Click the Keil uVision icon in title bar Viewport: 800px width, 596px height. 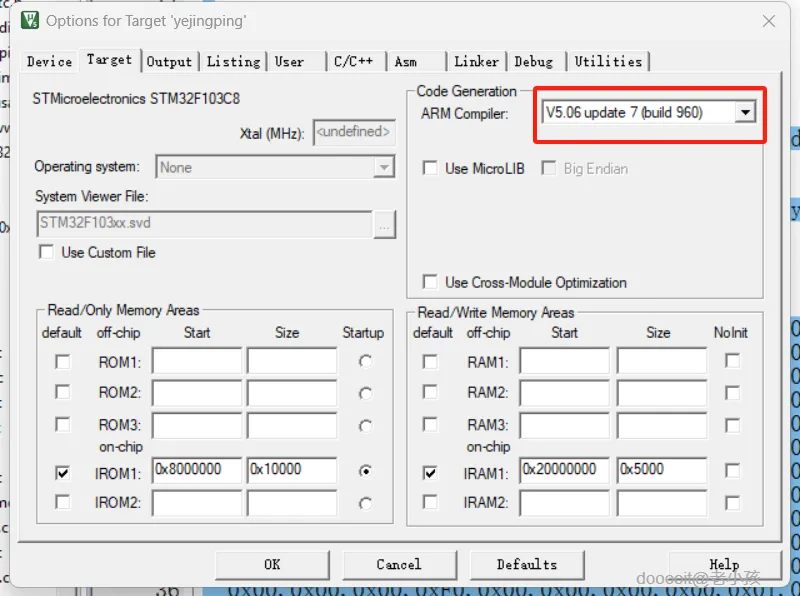pos(30,20)
